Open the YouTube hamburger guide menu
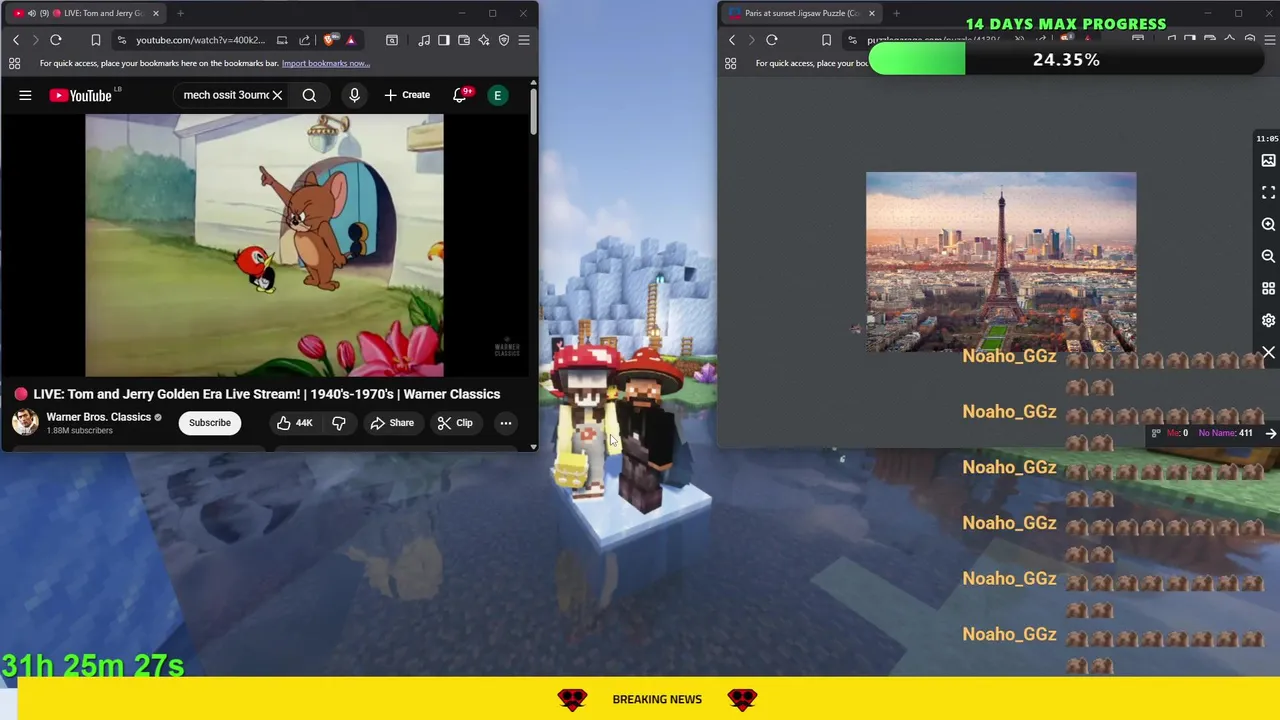This screenshot has width=1280, height=720. 25,95
